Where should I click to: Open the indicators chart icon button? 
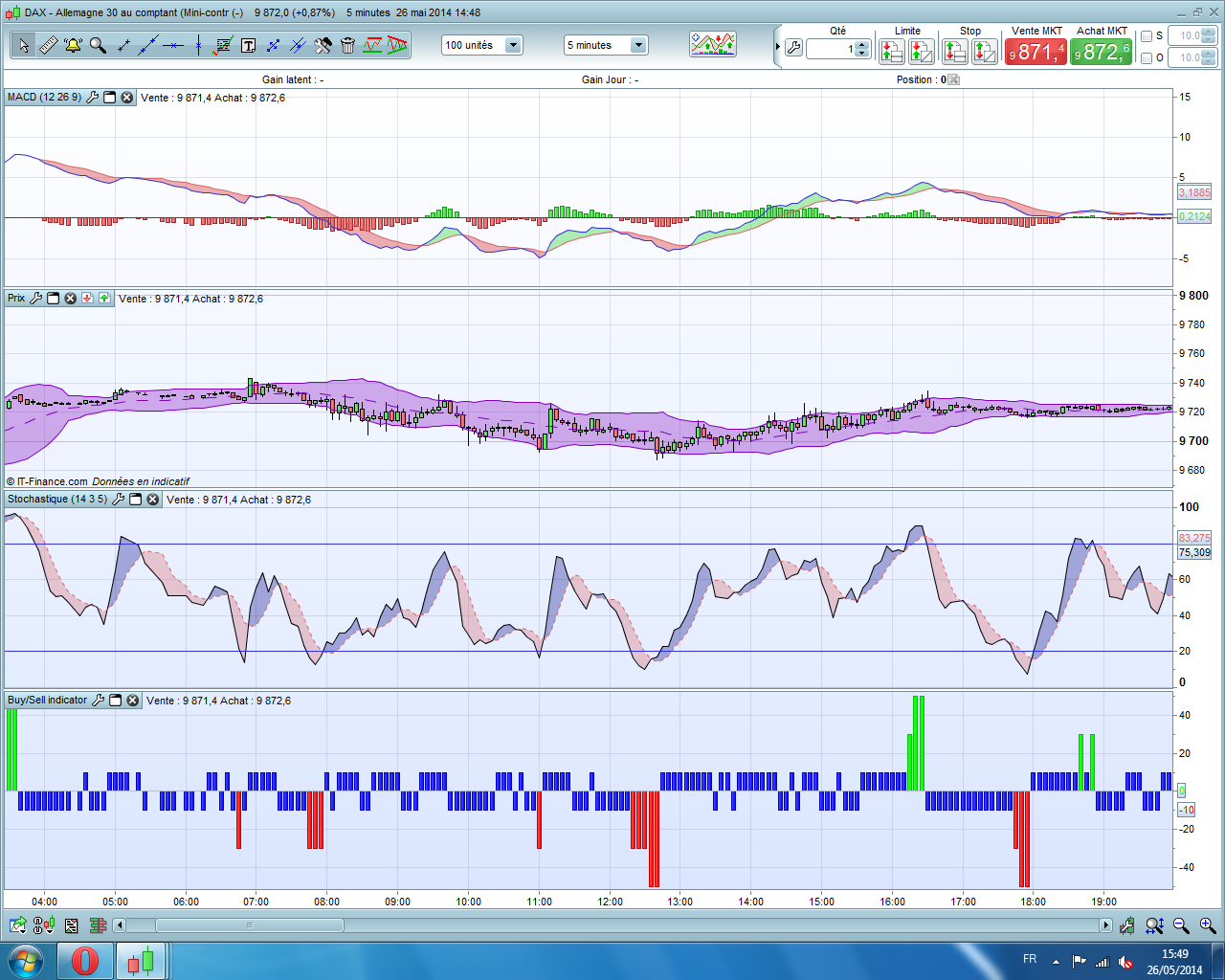[713, 45]
